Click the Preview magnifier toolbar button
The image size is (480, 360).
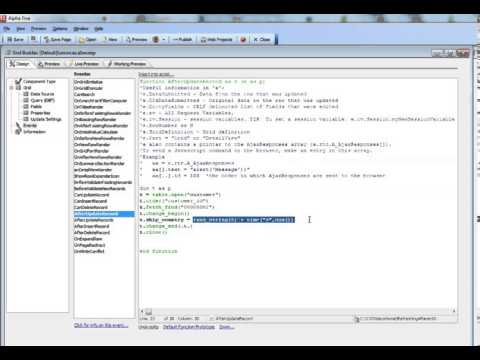pyautogui.click(x=137, y=39)
